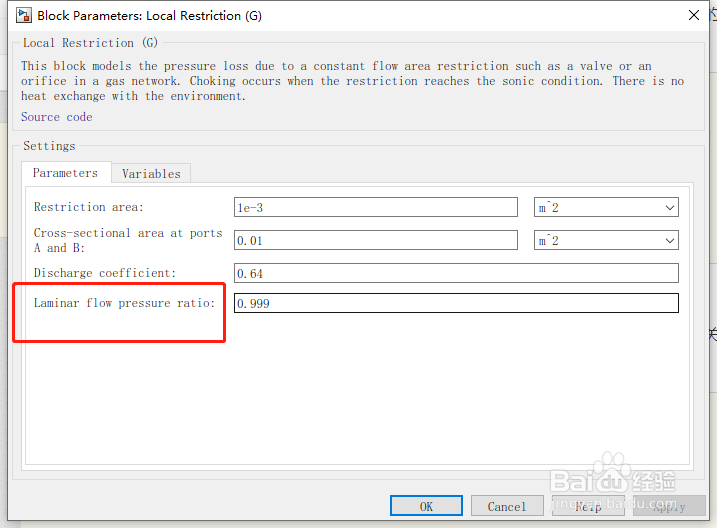The width and height of the screenshot is (717, 528).
Task: Click the Simulink block icon in title bar
Action: (24, 15)
